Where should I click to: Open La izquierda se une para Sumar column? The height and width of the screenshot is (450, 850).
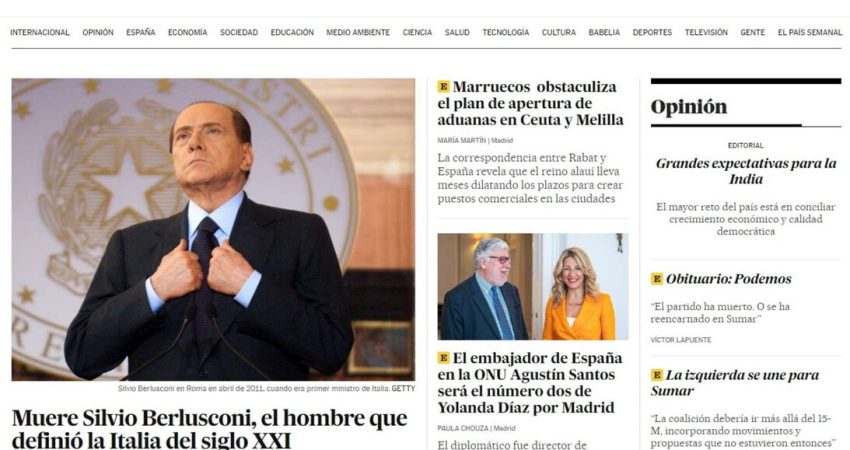735,383
